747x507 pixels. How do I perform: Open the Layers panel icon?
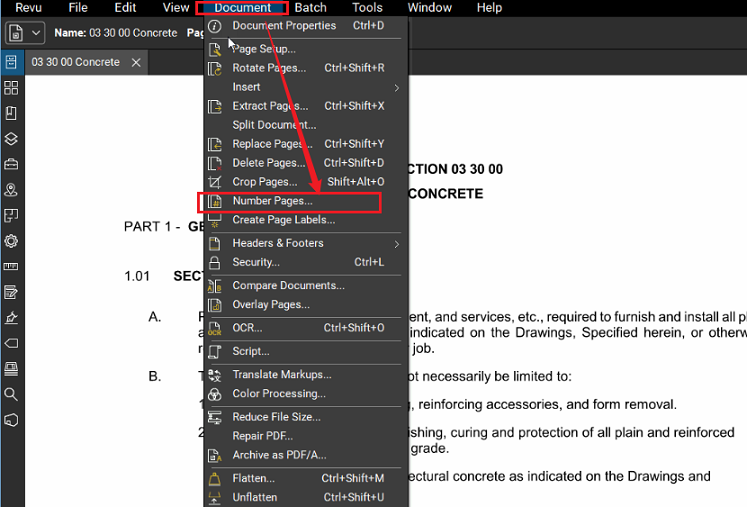click(x=11, y=139)
